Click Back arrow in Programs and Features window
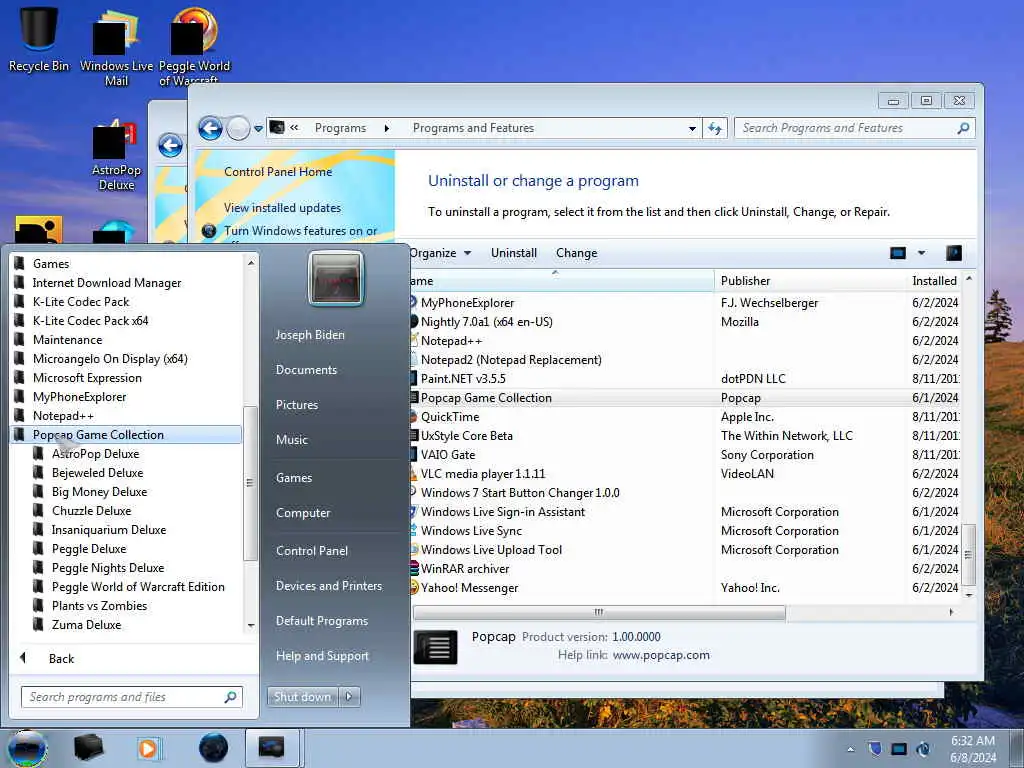This screenshot has width=1024, height=768. 210,129
